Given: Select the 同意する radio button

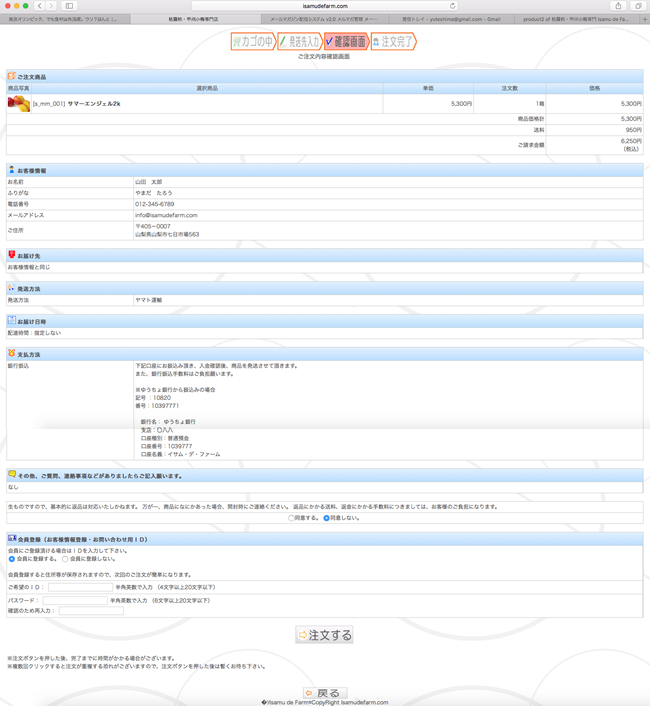Looking at the screenshot, I should pyautogui.click(x=291, y=518).
